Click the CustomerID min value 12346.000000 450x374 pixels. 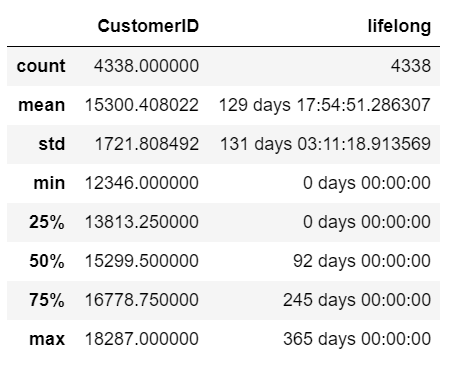tap(142, 183)
